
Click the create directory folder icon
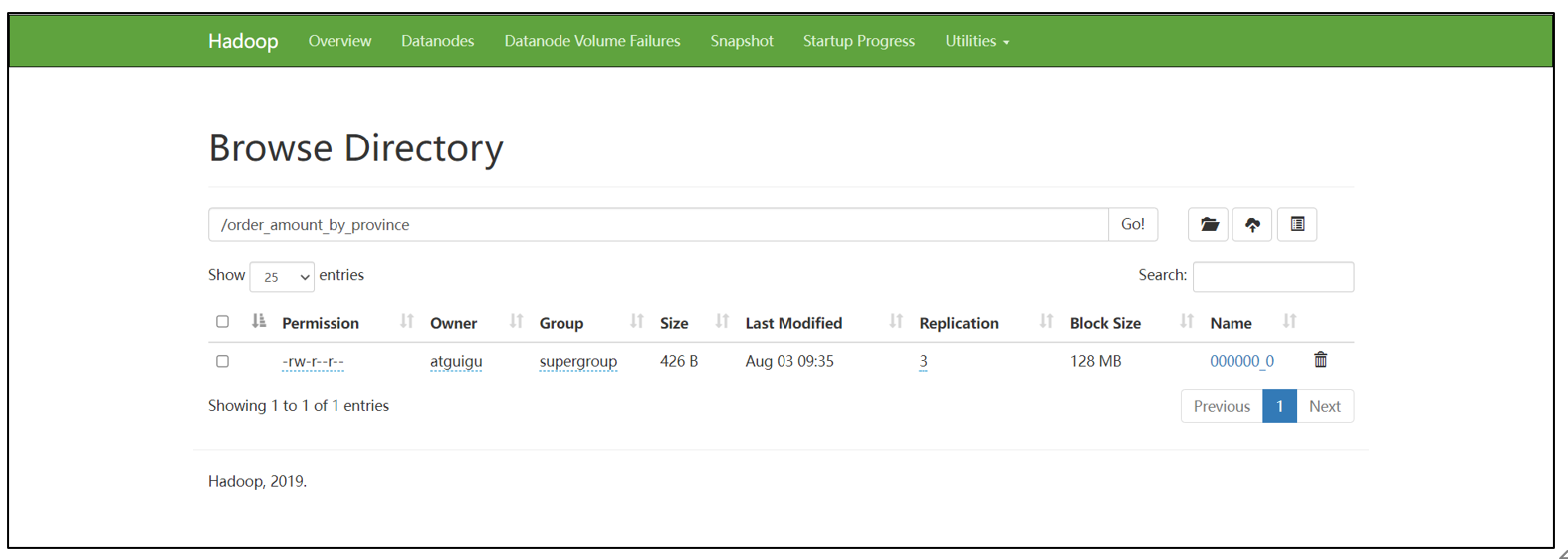tap(1208, 225)
